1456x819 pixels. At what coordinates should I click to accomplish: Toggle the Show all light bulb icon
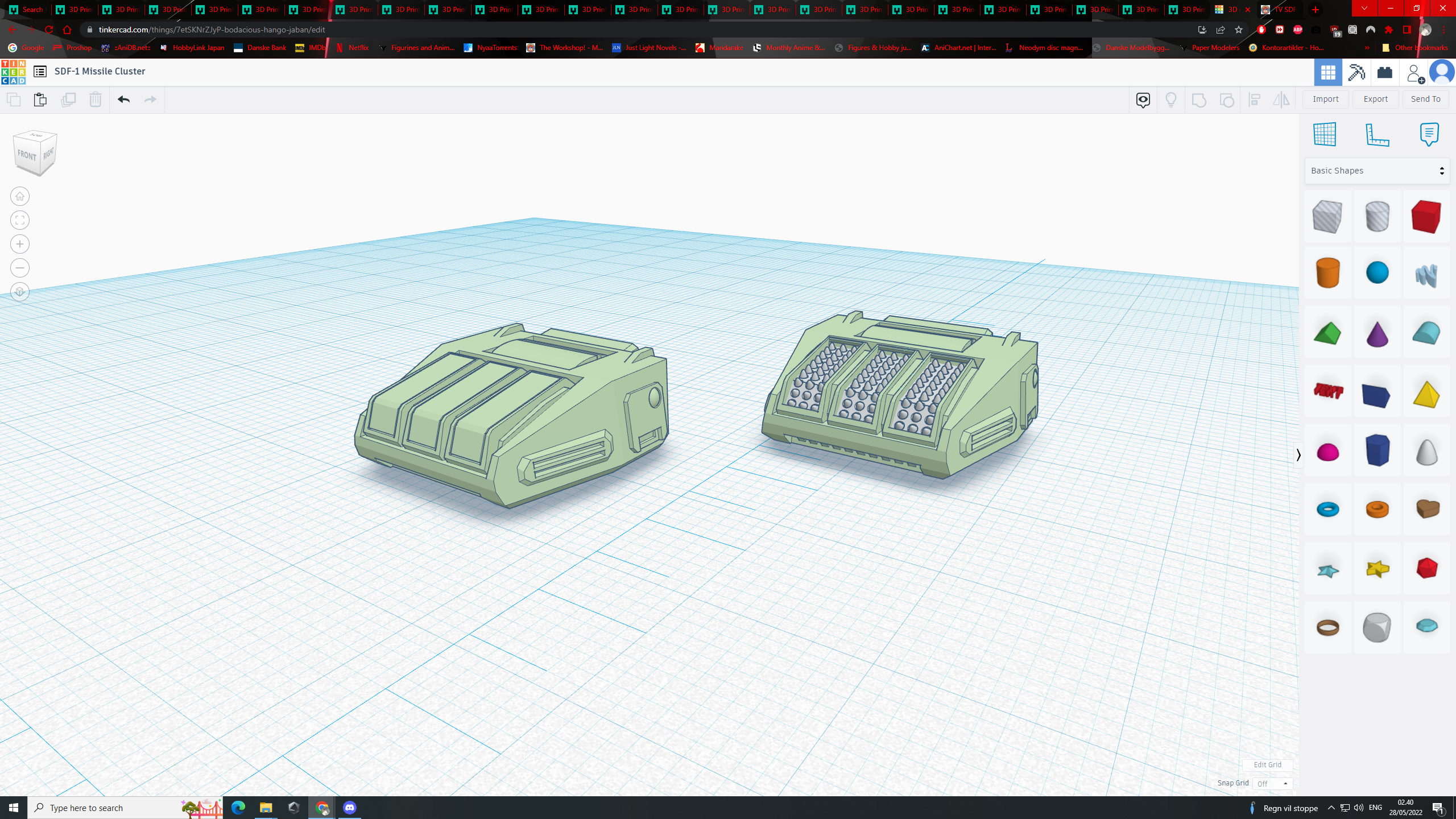(1170, 100)
